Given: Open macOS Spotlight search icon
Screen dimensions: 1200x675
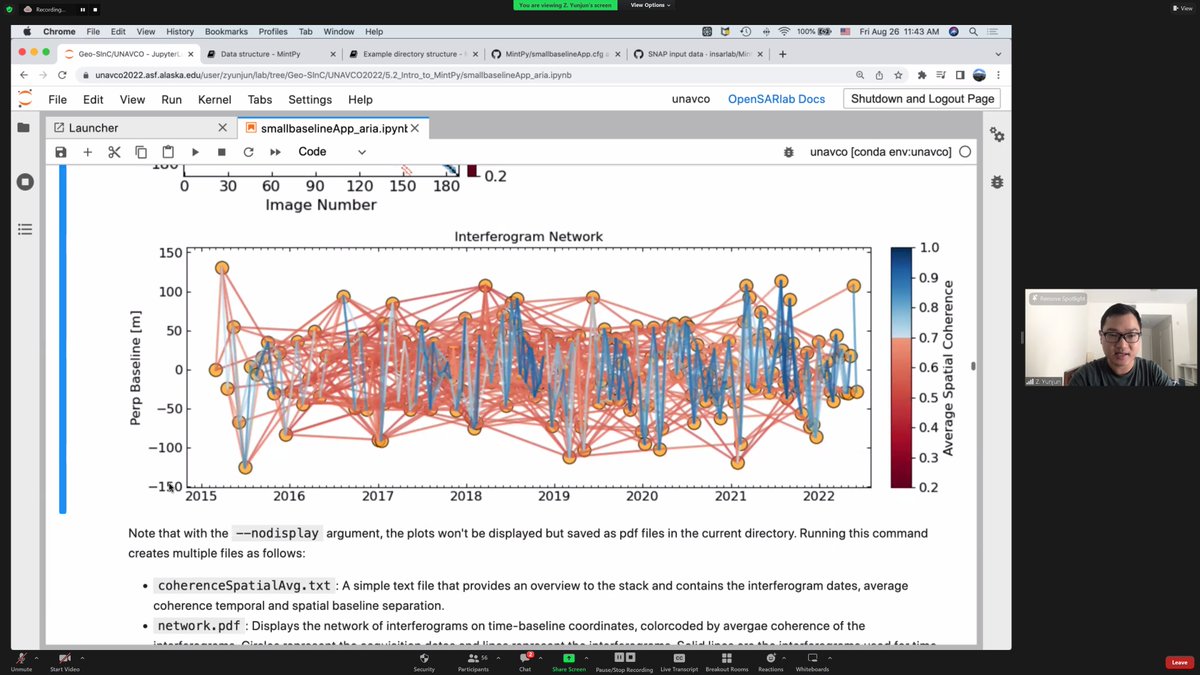Looking at the screenshot, I should pos(972,32).
